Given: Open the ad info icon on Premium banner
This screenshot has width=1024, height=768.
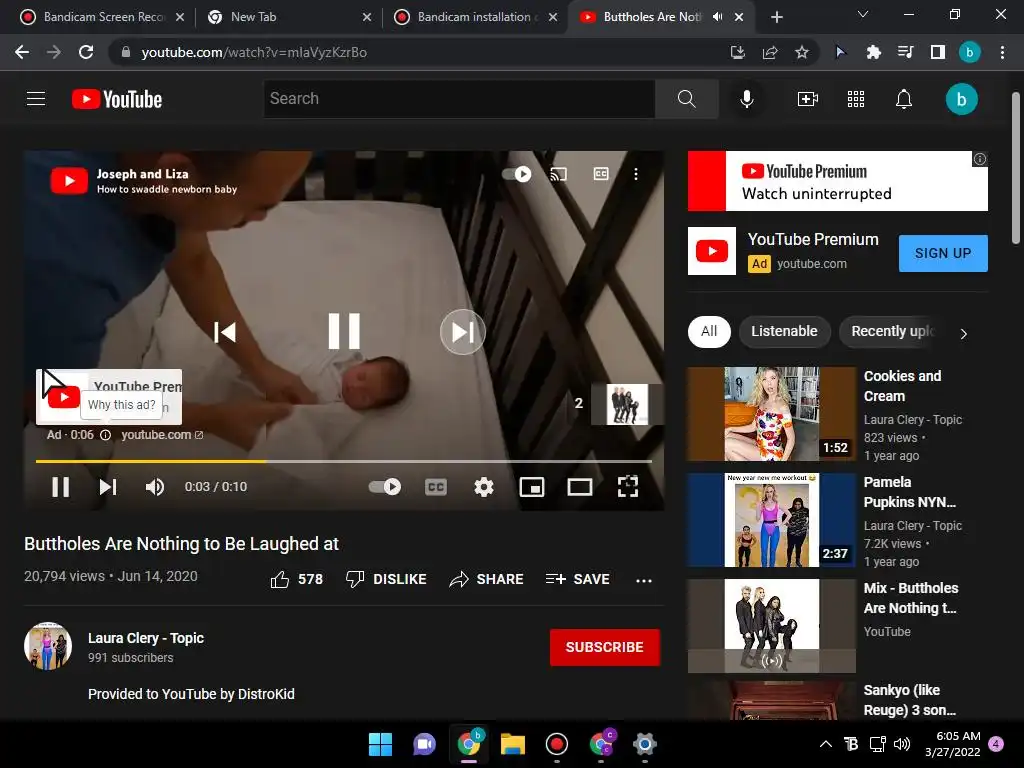Looking at the screenshot, I should coord(980,159).
